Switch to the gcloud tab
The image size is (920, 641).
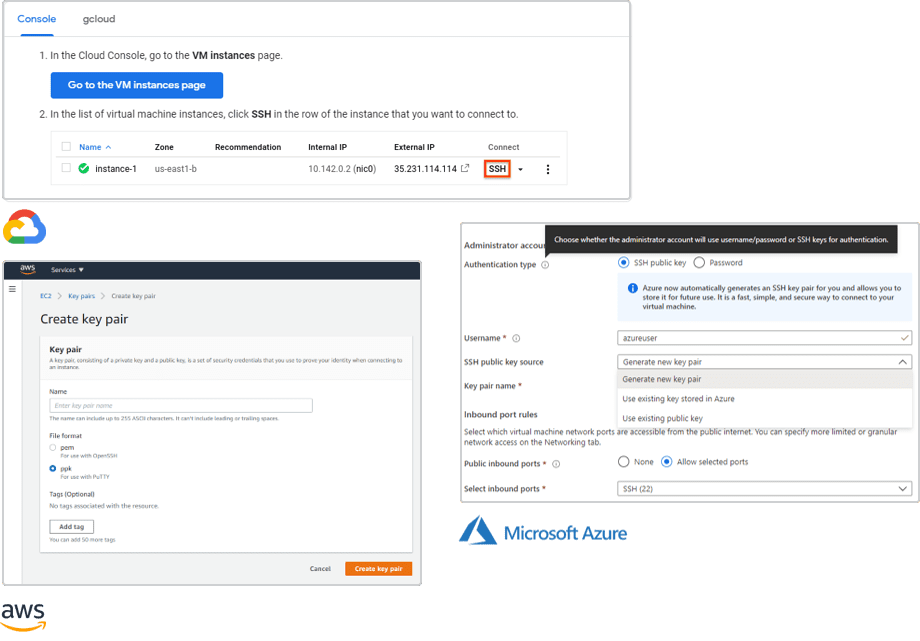(x=99, y=19)
